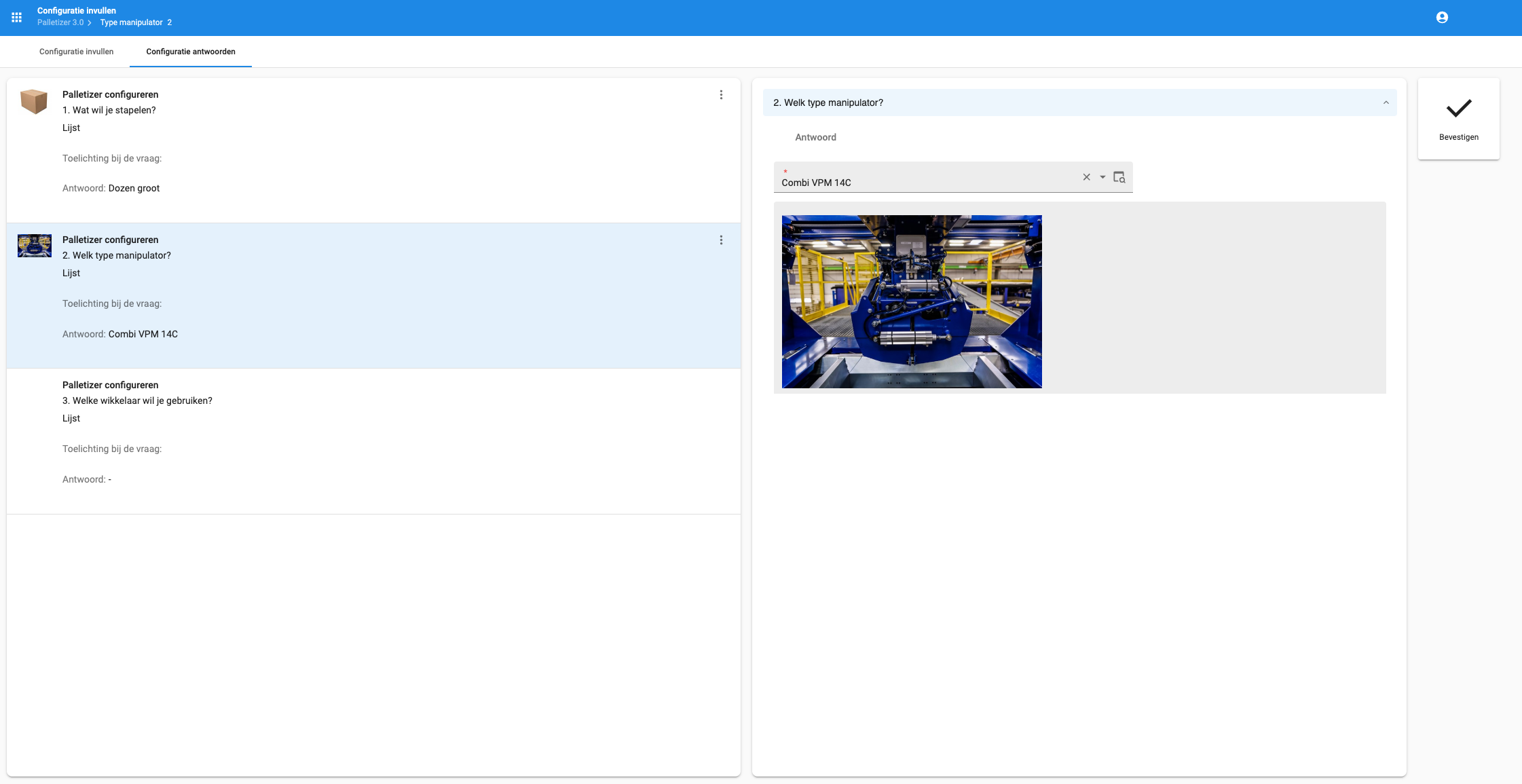Click the 'Lijst' text under question 2

point(71,273)
